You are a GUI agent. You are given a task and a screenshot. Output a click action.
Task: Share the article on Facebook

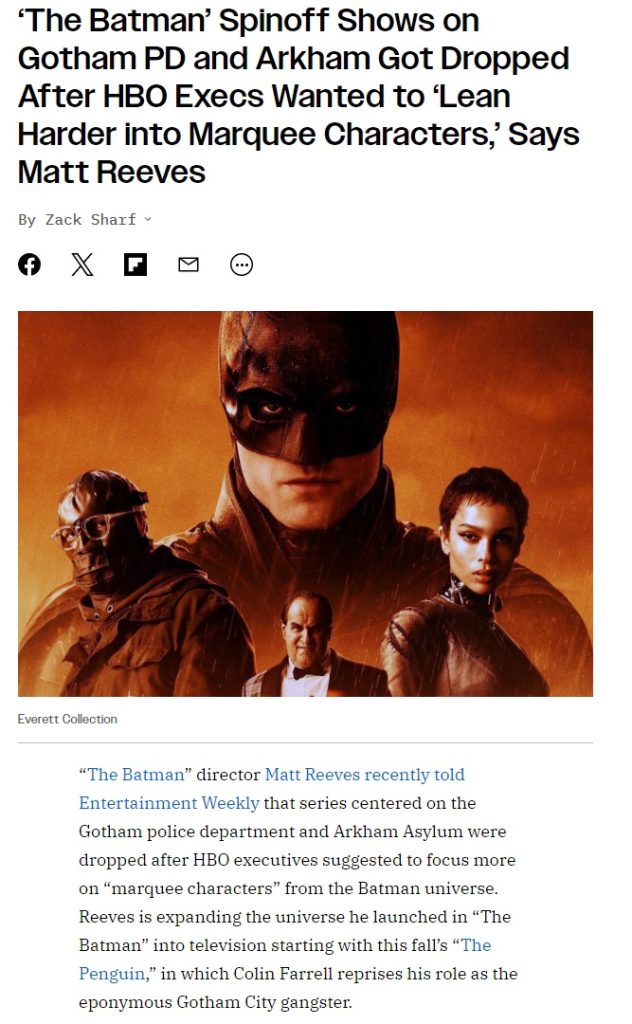29,264
